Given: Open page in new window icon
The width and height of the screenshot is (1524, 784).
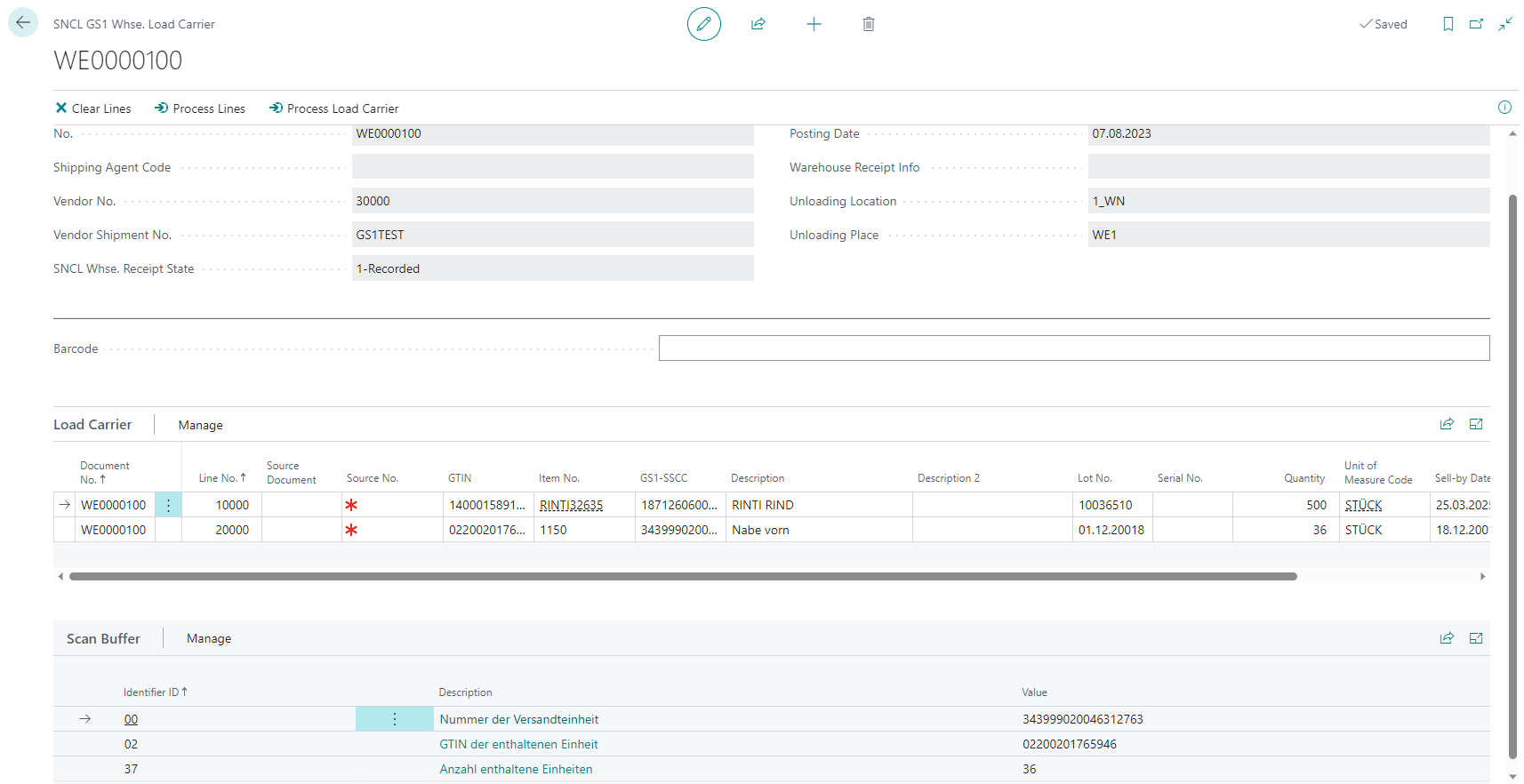Looking at the screenshot, I should (x=1476, y=24).
